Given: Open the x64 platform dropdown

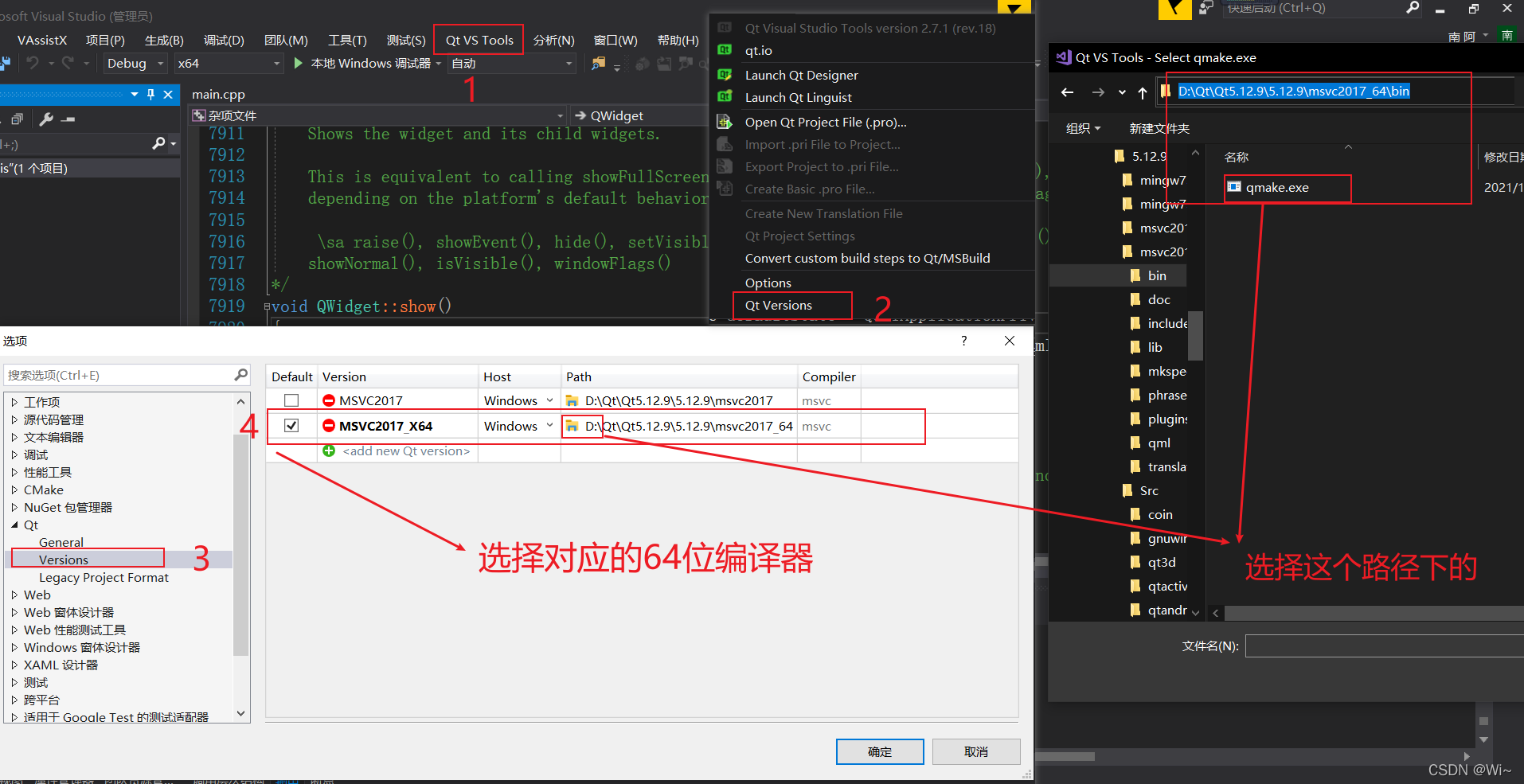Looking at the screenshot, I should pyautogui.click(x=229, y=63).
